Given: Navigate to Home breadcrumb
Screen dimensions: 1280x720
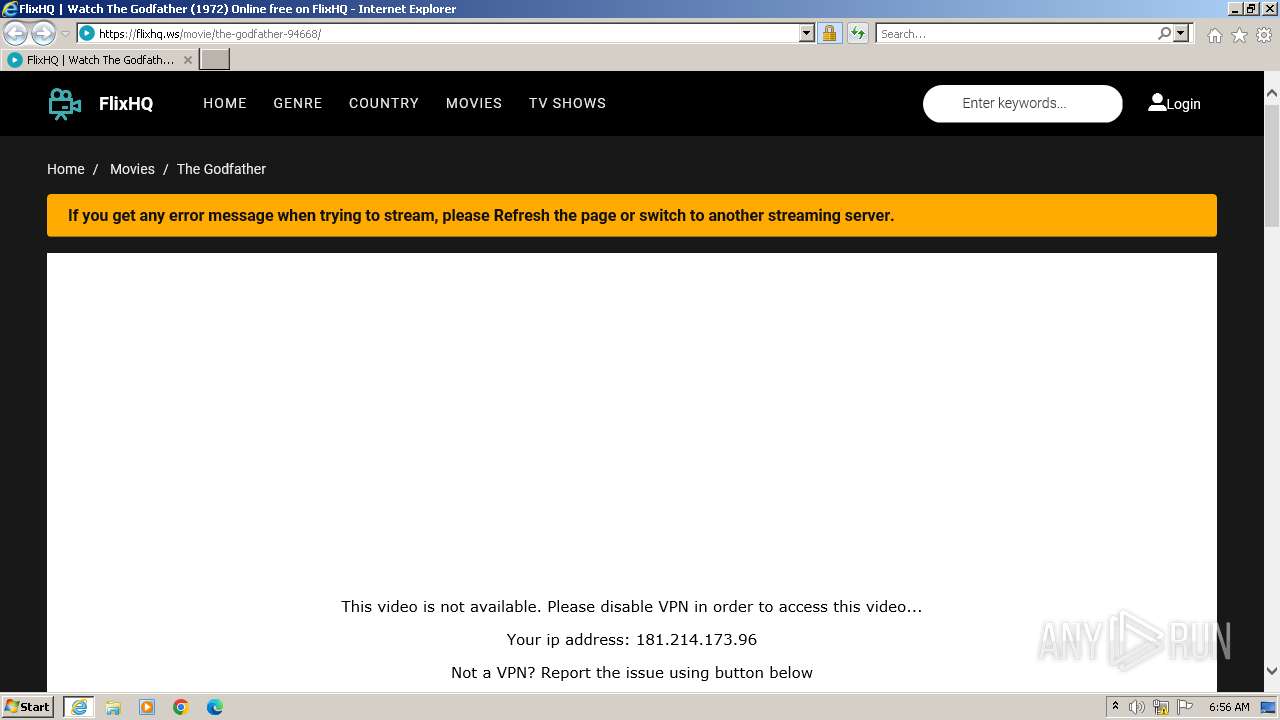Looking at the screenshot, I should 66,169.
